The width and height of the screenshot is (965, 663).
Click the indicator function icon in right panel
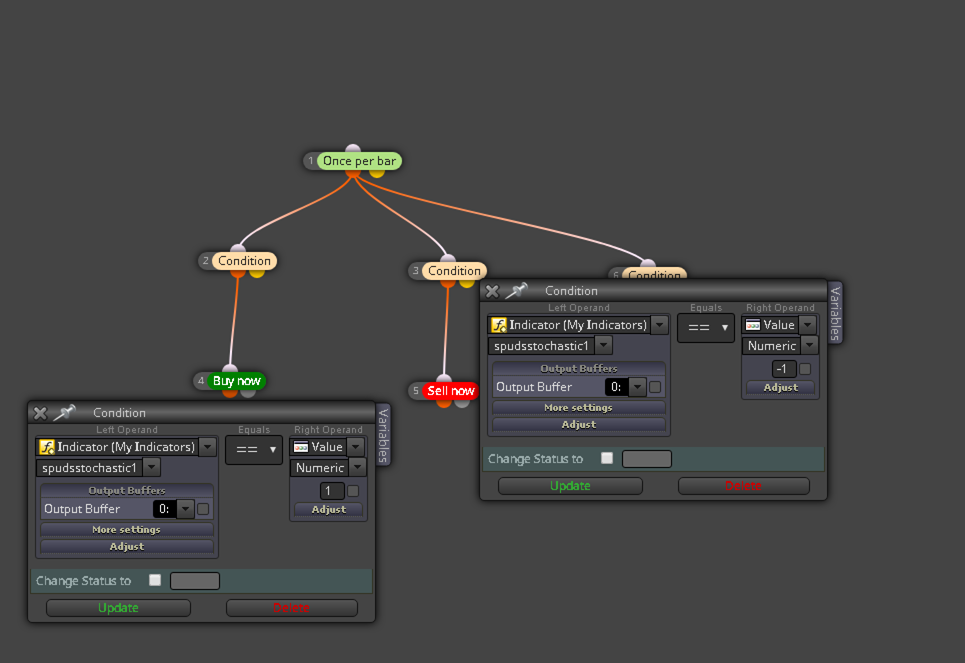coord(499,325)
